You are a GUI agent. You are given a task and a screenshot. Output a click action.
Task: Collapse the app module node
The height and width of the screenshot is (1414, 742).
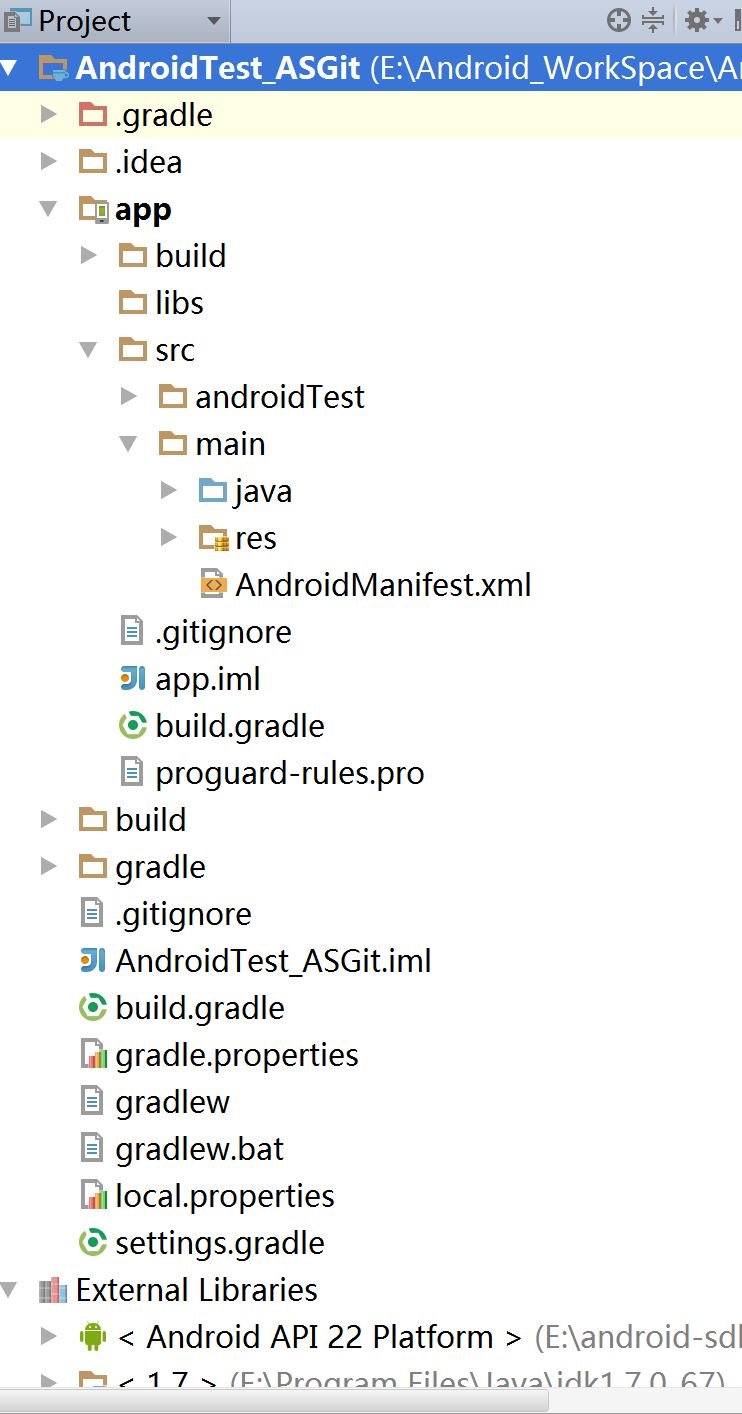pyautogui.click(x=48, y=209)
